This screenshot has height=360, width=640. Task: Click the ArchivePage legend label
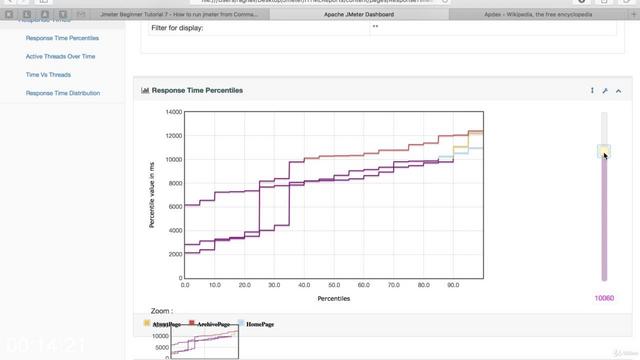(213, 324)
